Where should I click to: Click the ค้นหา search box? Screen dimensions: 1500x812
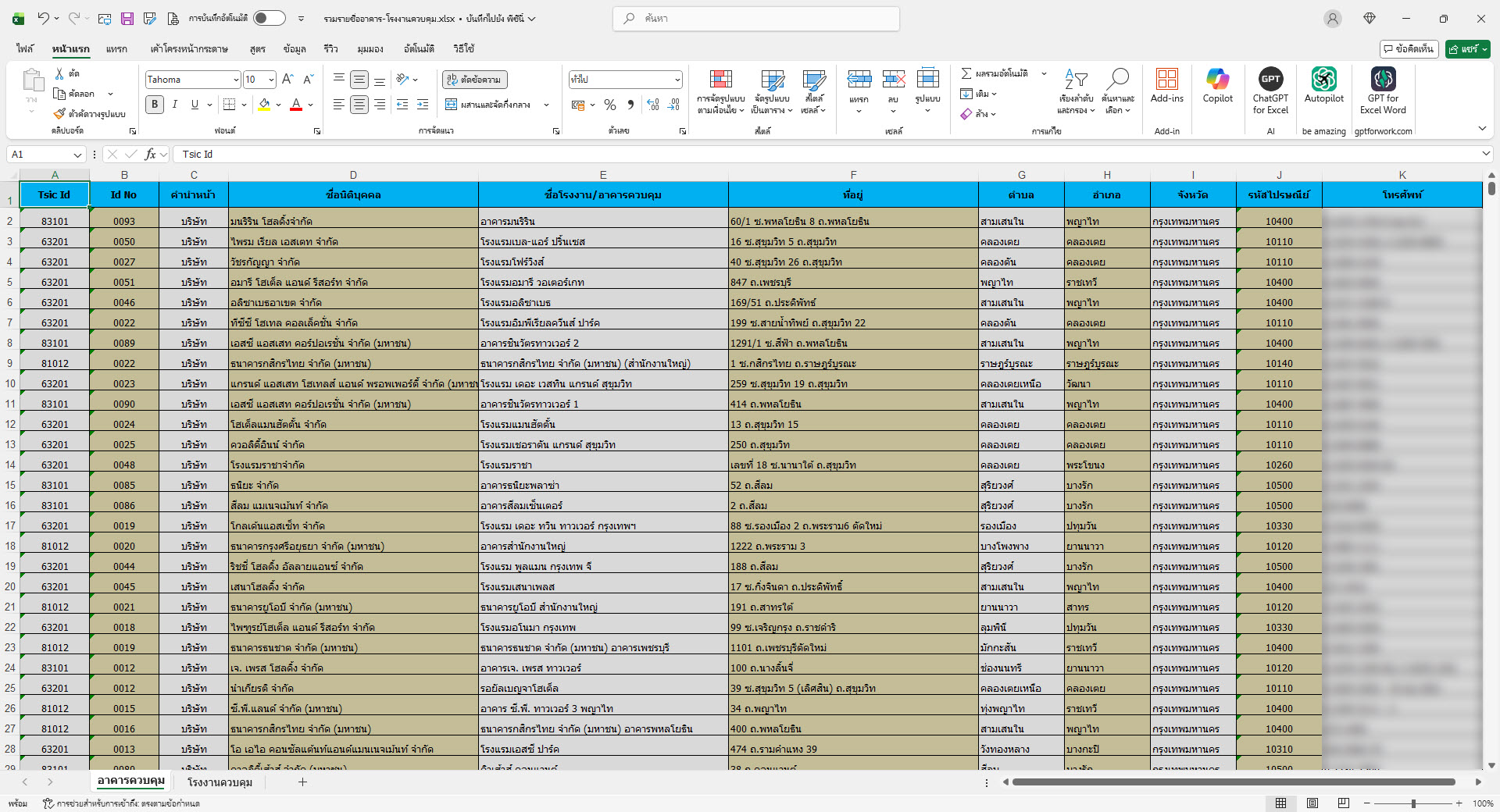click(x=755, y=19)
